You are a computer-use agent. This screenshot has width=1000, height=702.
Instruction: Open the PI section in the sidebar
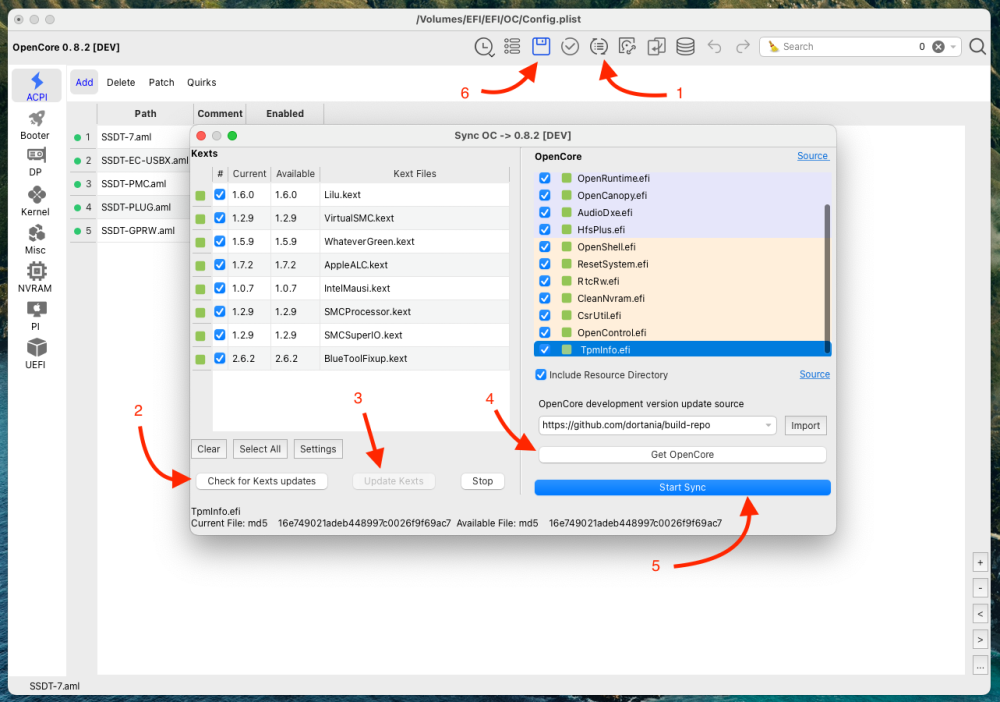click(x=35, y=315)
